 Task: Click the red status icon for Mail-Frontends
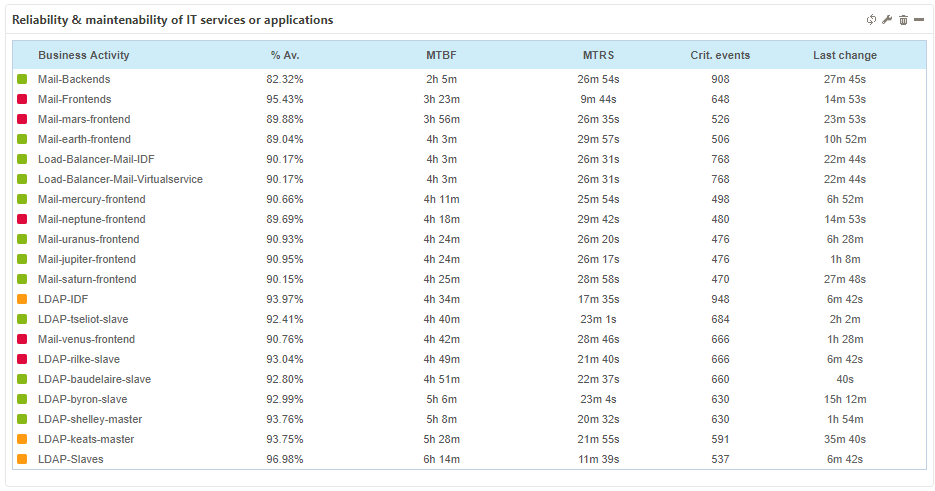(22, 99)
